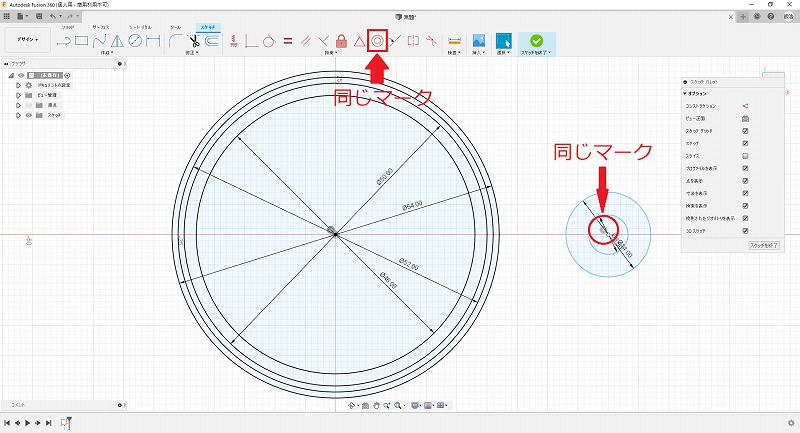This screenshot has height=433, width=800.
Task: Click the play button in timeline
Action: 26,424
